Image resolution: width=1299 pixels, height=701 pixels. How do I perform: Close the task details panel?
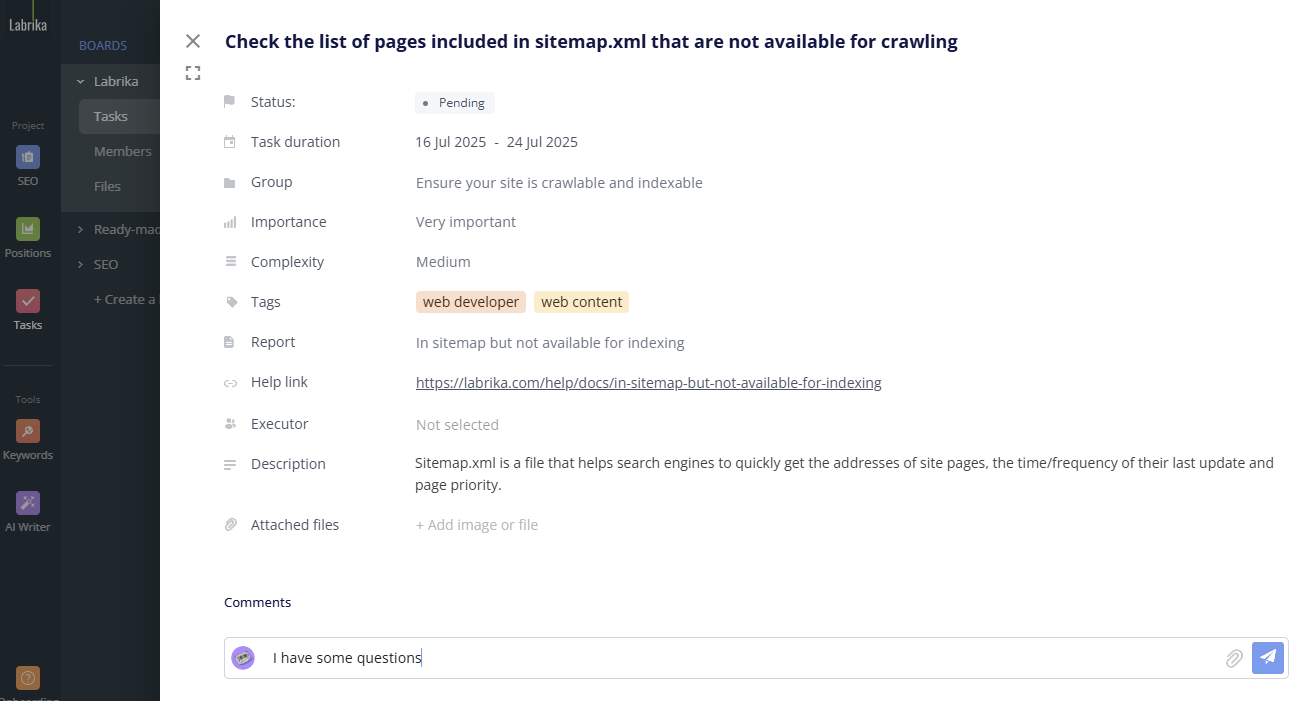click(x=193, y=41)
